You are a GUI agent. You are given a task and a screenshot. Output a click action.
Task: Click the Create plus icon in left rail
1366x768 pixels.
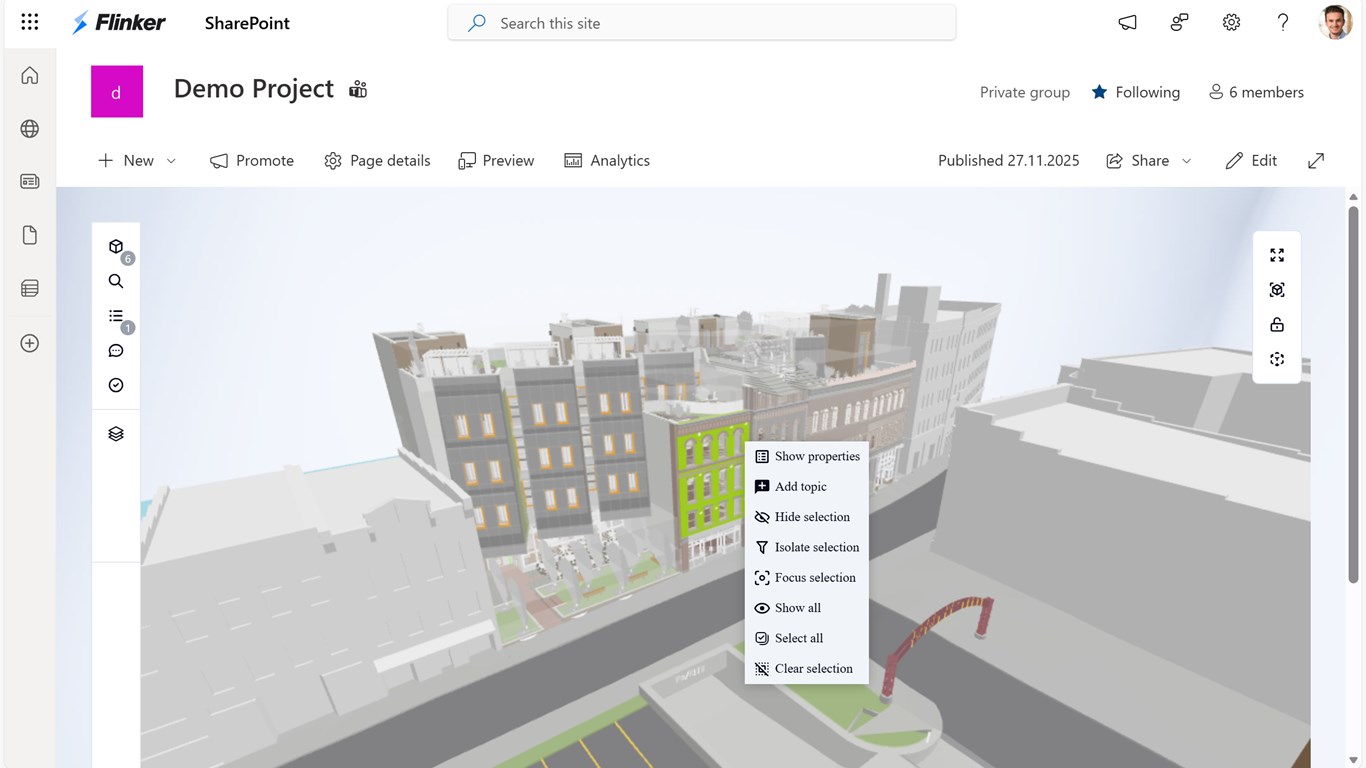[30, 343]
